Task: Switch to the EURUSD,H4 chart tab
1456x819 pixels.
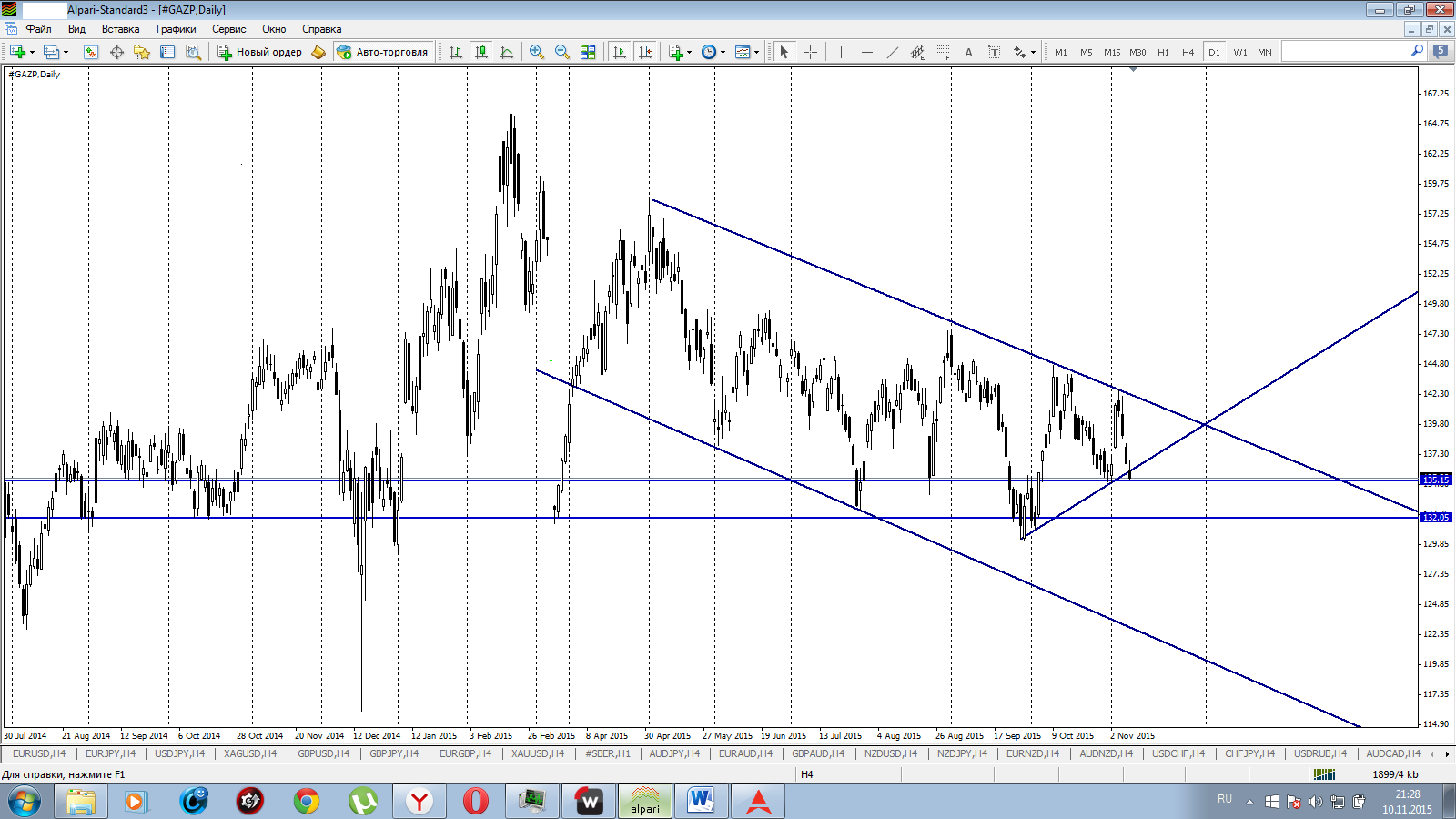Action: 38,753
